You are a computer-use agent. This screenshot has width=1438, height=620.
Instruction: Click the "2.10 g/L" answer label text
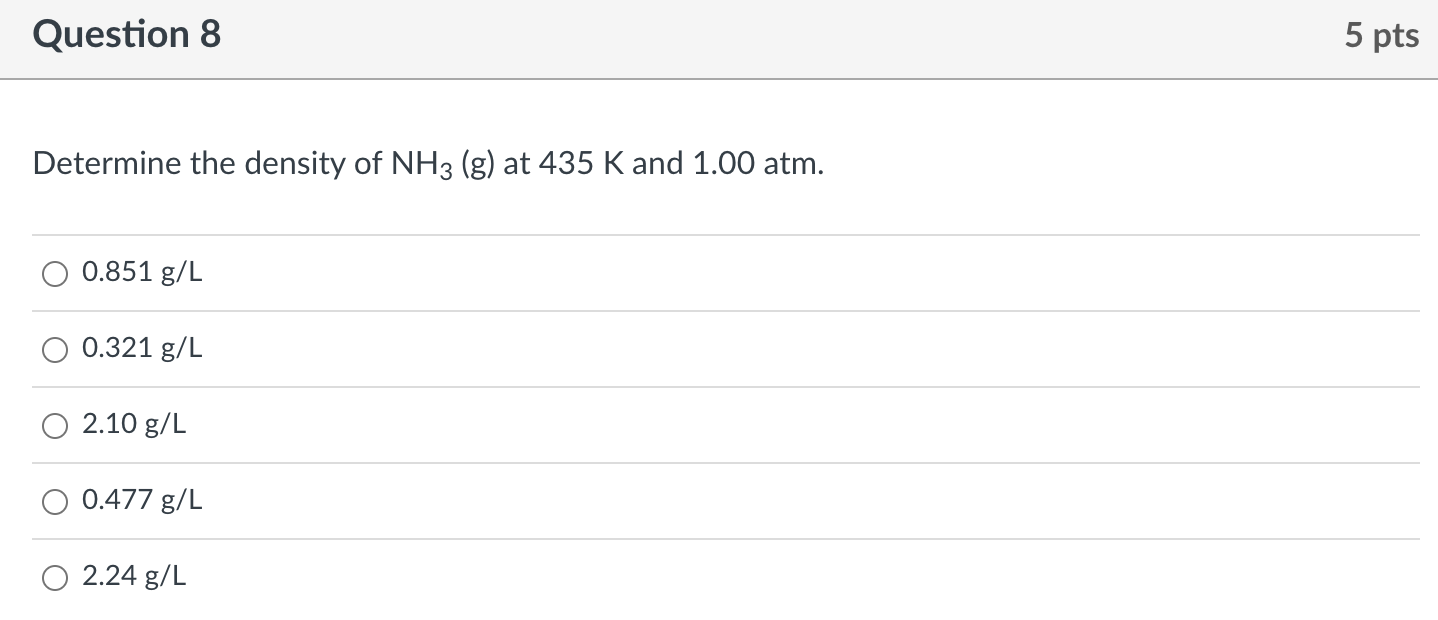(134, 425)
